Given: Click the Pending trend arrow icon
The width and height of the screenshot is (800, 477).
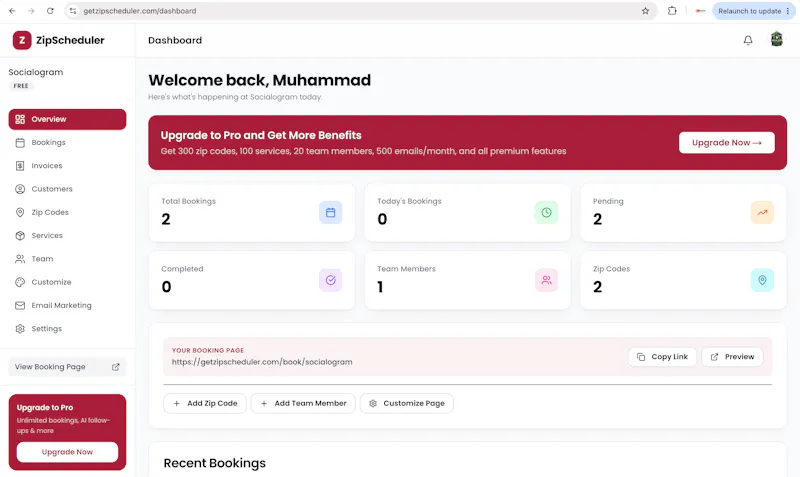Looking at the screenshot, I should (x=762, y=213).
